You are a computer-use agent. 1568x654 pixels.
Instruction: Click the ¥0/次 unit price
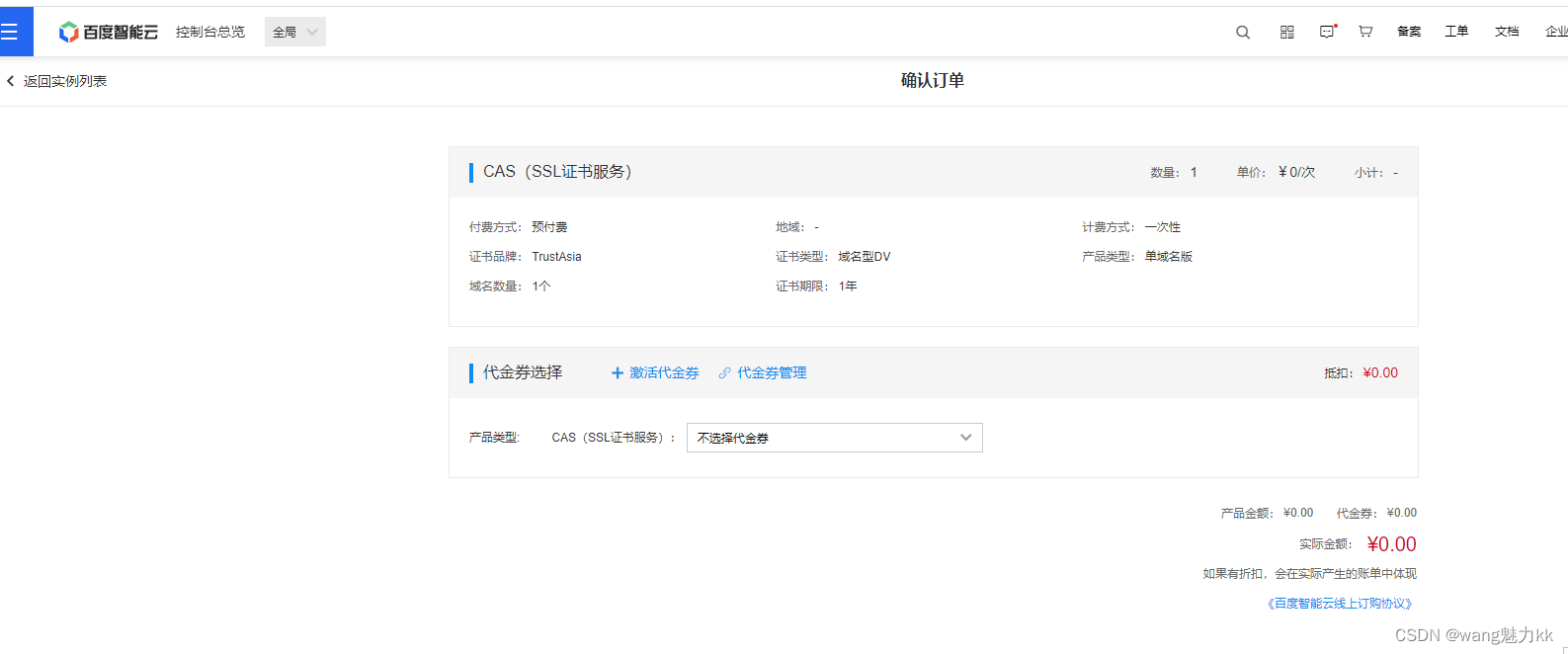(1296, 173)
